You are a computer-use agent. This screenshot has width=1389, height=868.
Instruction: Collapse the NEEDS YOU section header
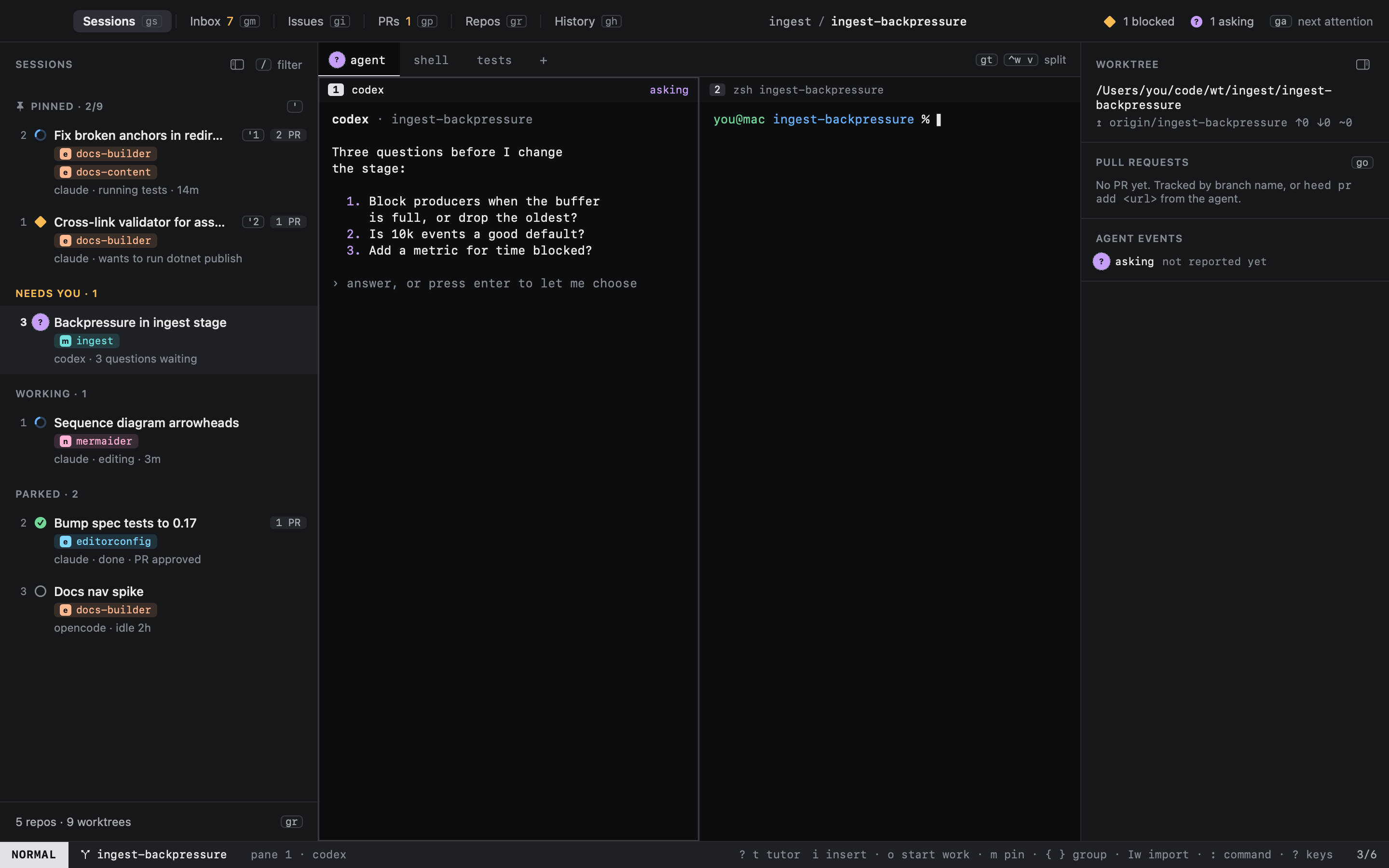pos(56,293)
